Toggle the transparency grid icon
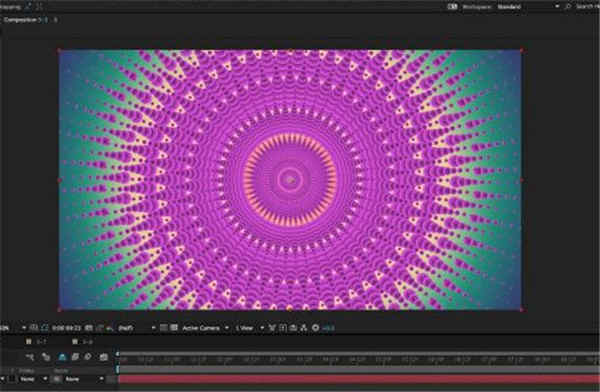 pos(174,328)
